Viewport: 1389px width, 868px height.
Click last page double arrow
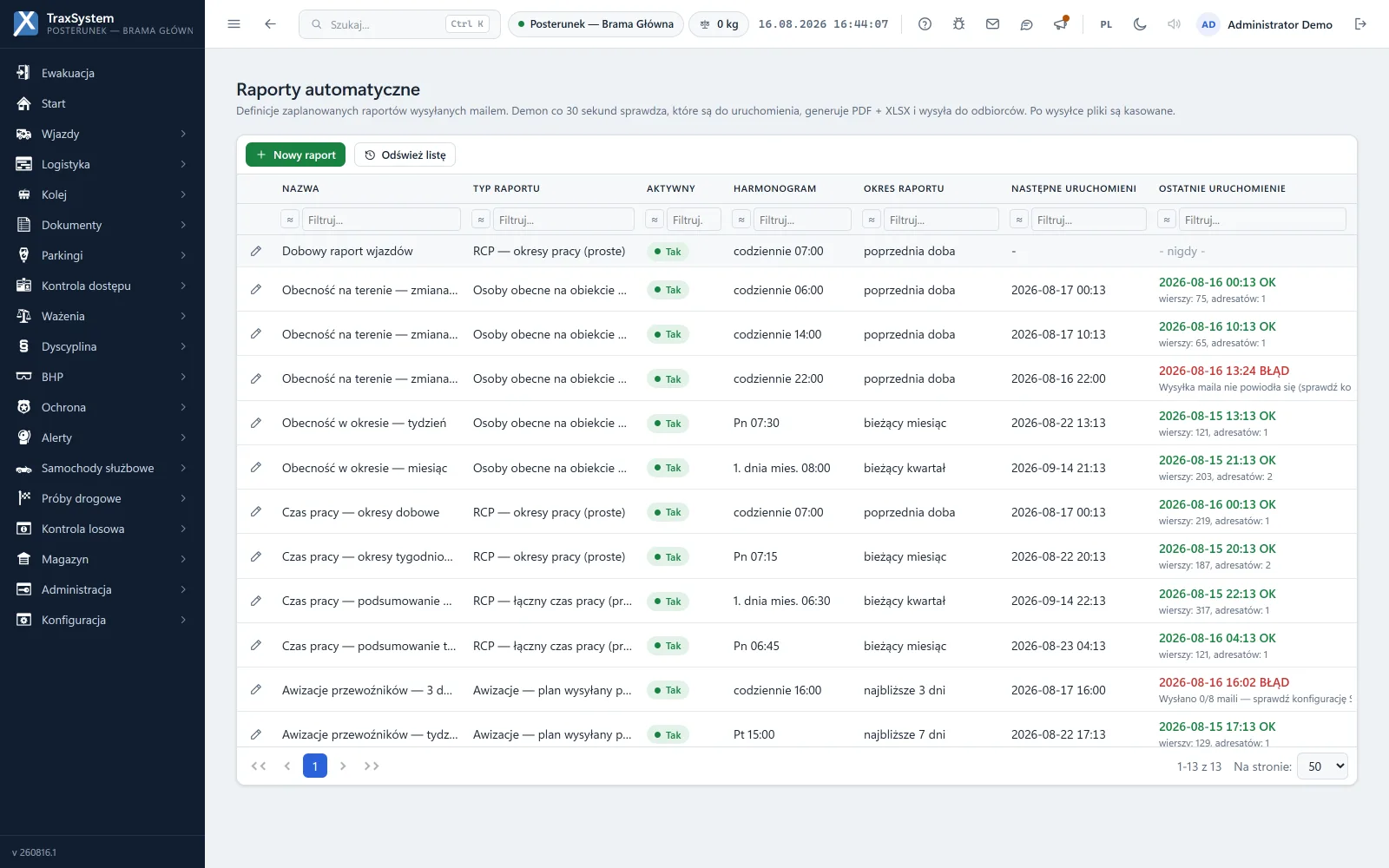point(372,766)
